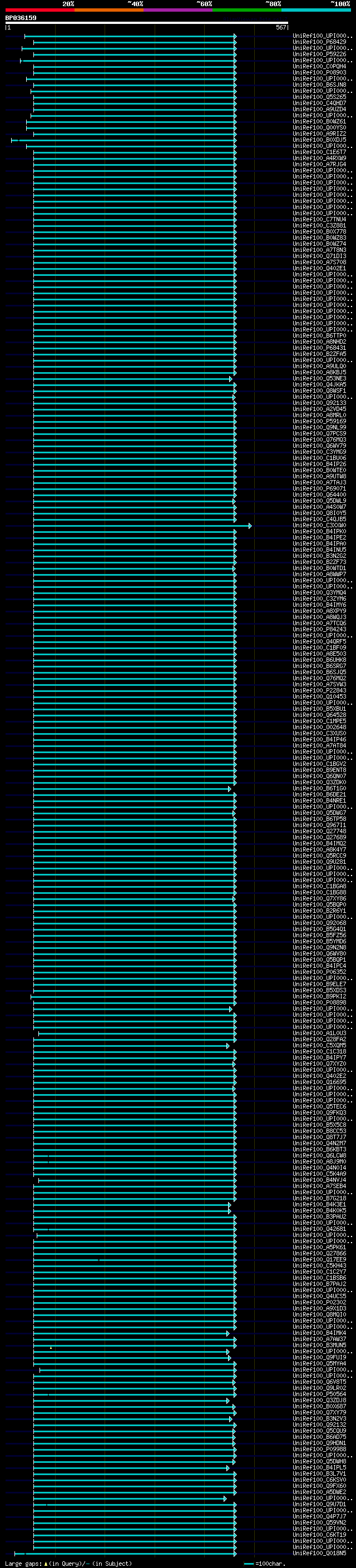Click the longest alignment bar, C3XXW0 row
This screenshot has width=356, height=1568.
[x=142, y=526]
